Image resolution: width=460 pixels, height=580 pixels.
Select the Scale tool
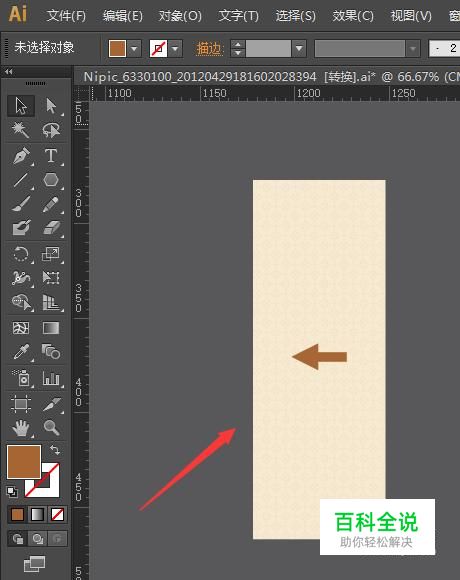[x=51, y=254]
